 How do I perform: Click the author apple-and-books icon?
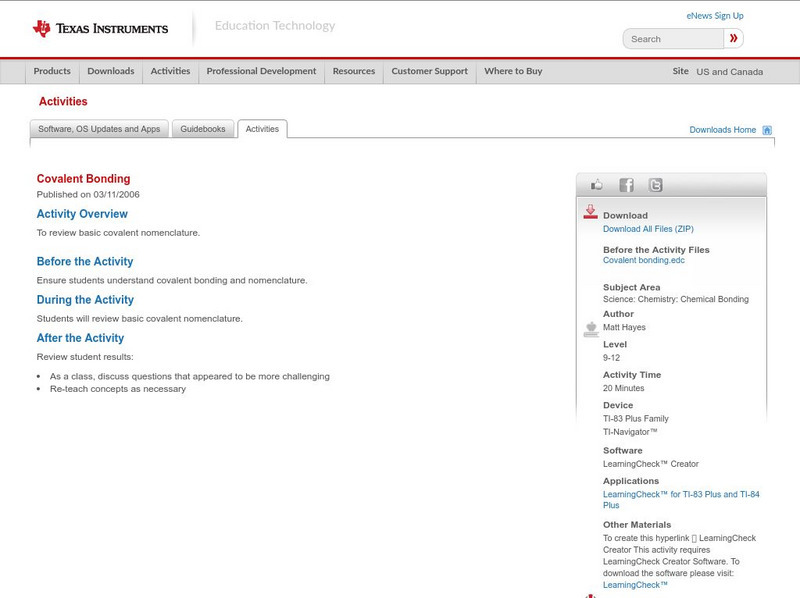click(590, 329)
